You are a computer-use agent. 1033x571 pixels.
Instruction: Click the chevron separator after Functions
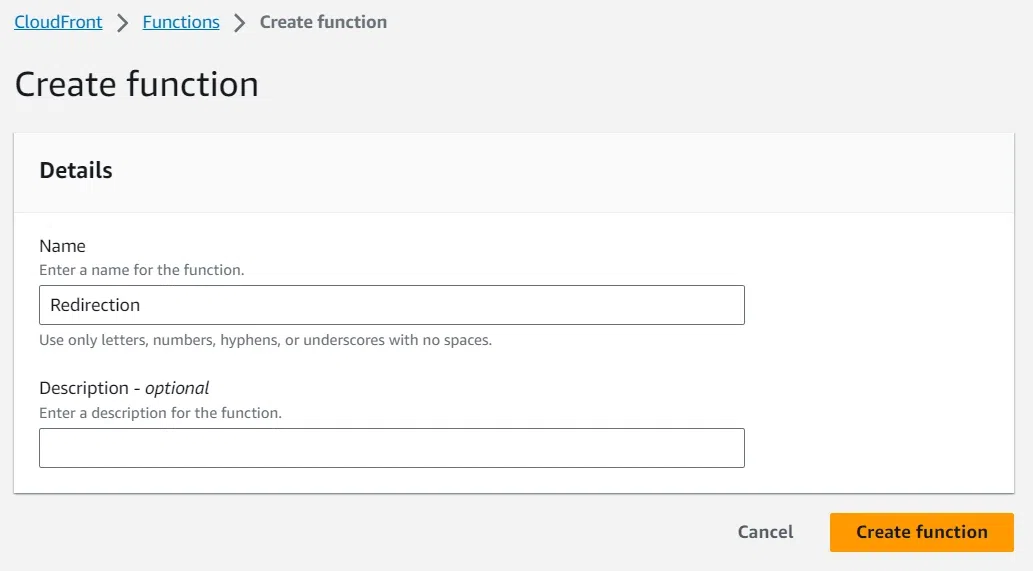tap(240, 22)
